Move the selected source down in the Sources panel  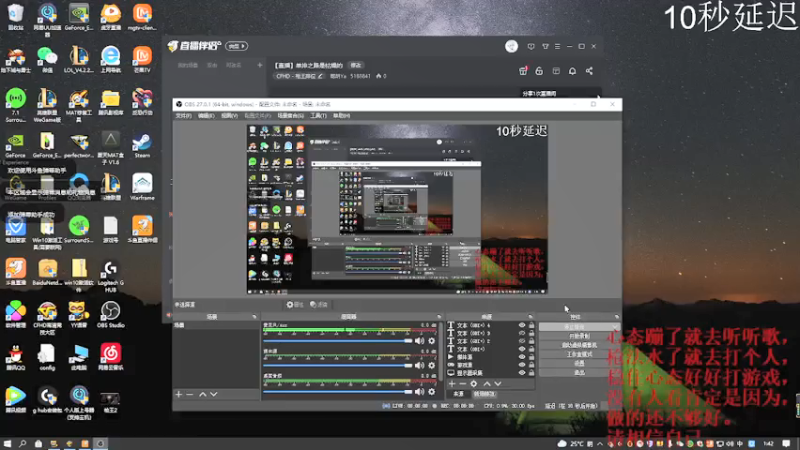(498, 384)
